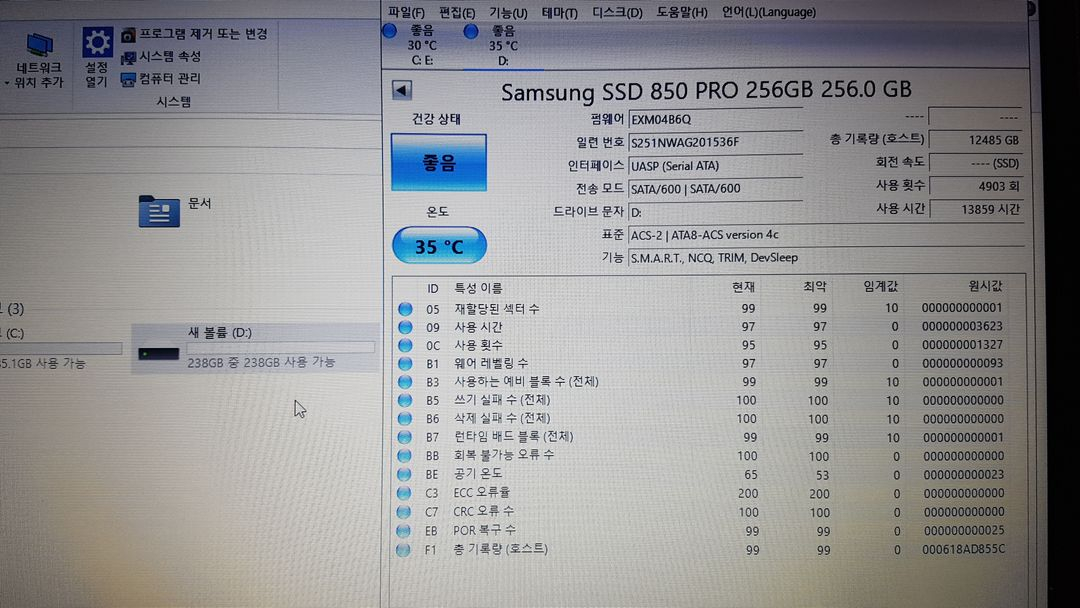
Task: Open the 언어(L)(Language) menu
Action: click(769, 12)
